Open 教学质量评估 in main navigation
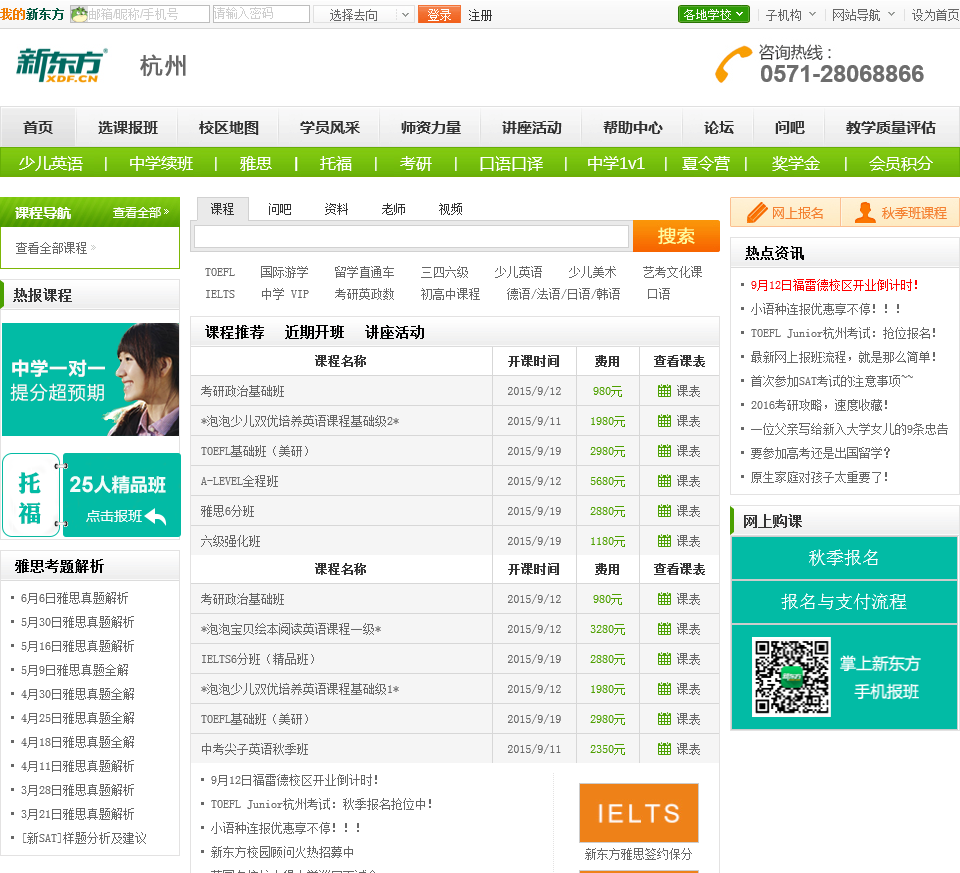 pyautogui.click(x=891, y=127)
